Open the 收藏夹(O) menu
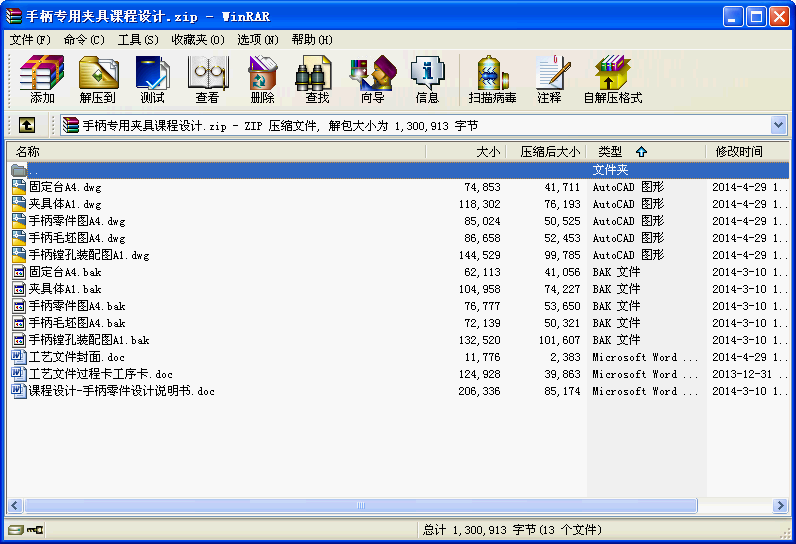796x544 pixels. [198, 40]
